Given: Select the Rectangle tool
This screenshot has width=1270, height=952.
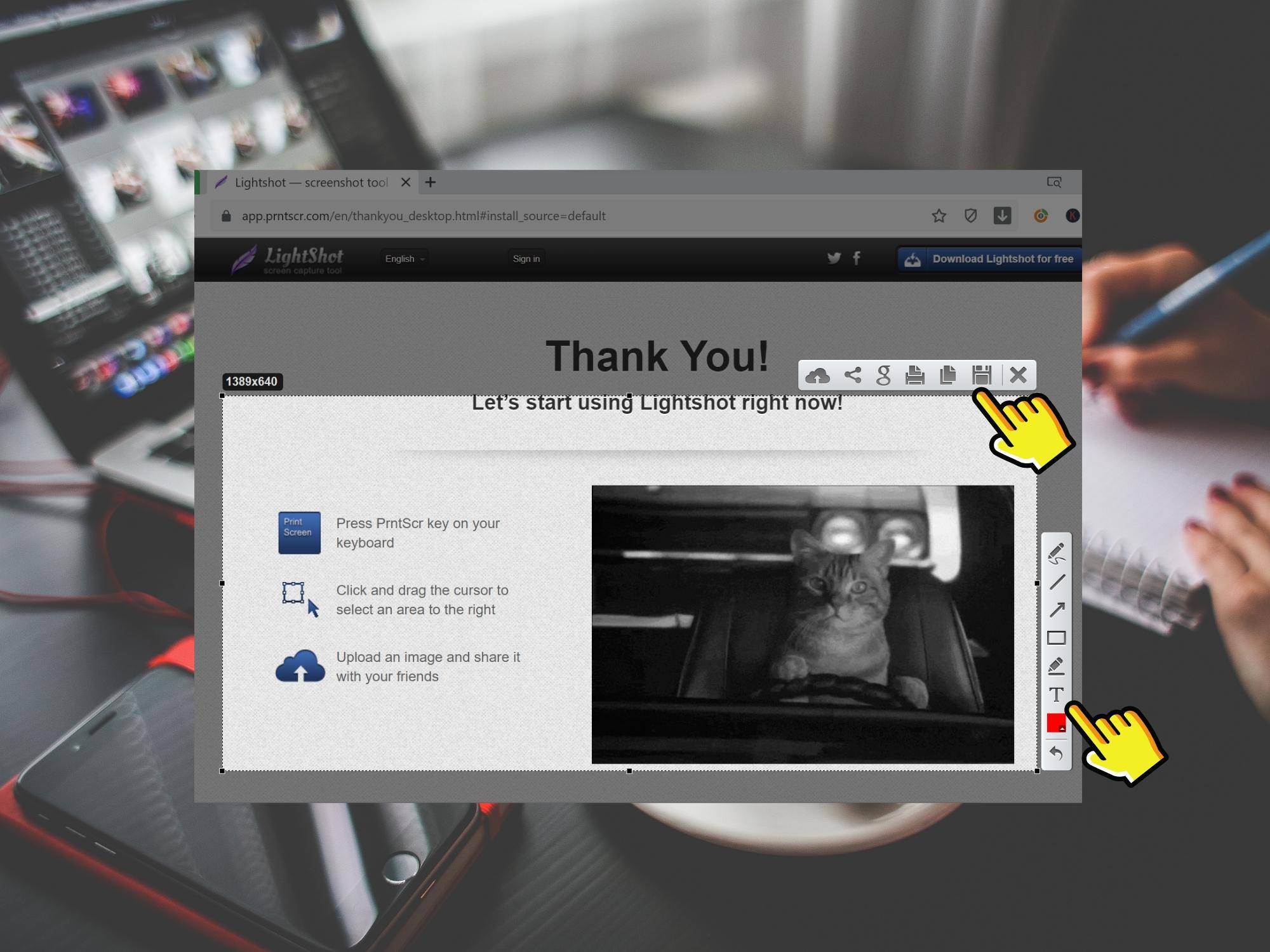Looking at the screenshot, I should [x=1057, y=638].
